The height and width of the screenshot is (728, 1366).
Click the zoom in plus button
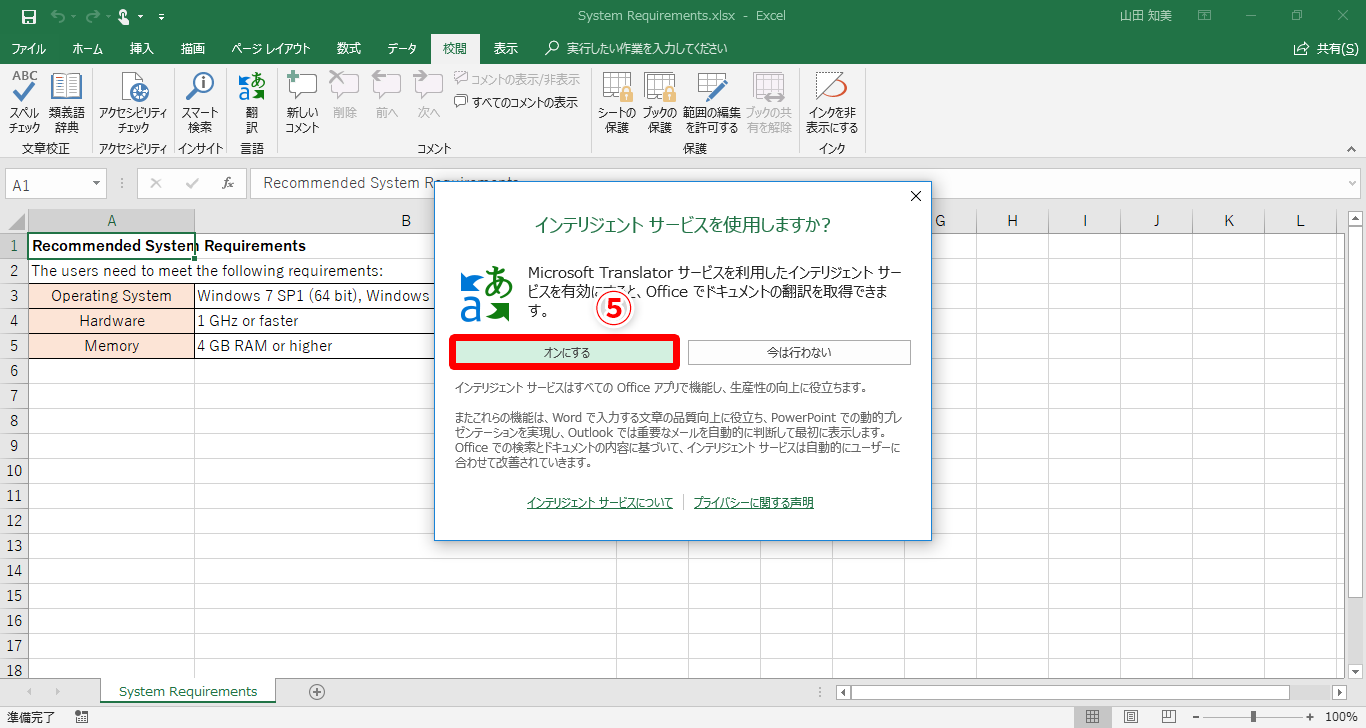click(x=1309, y=717)
